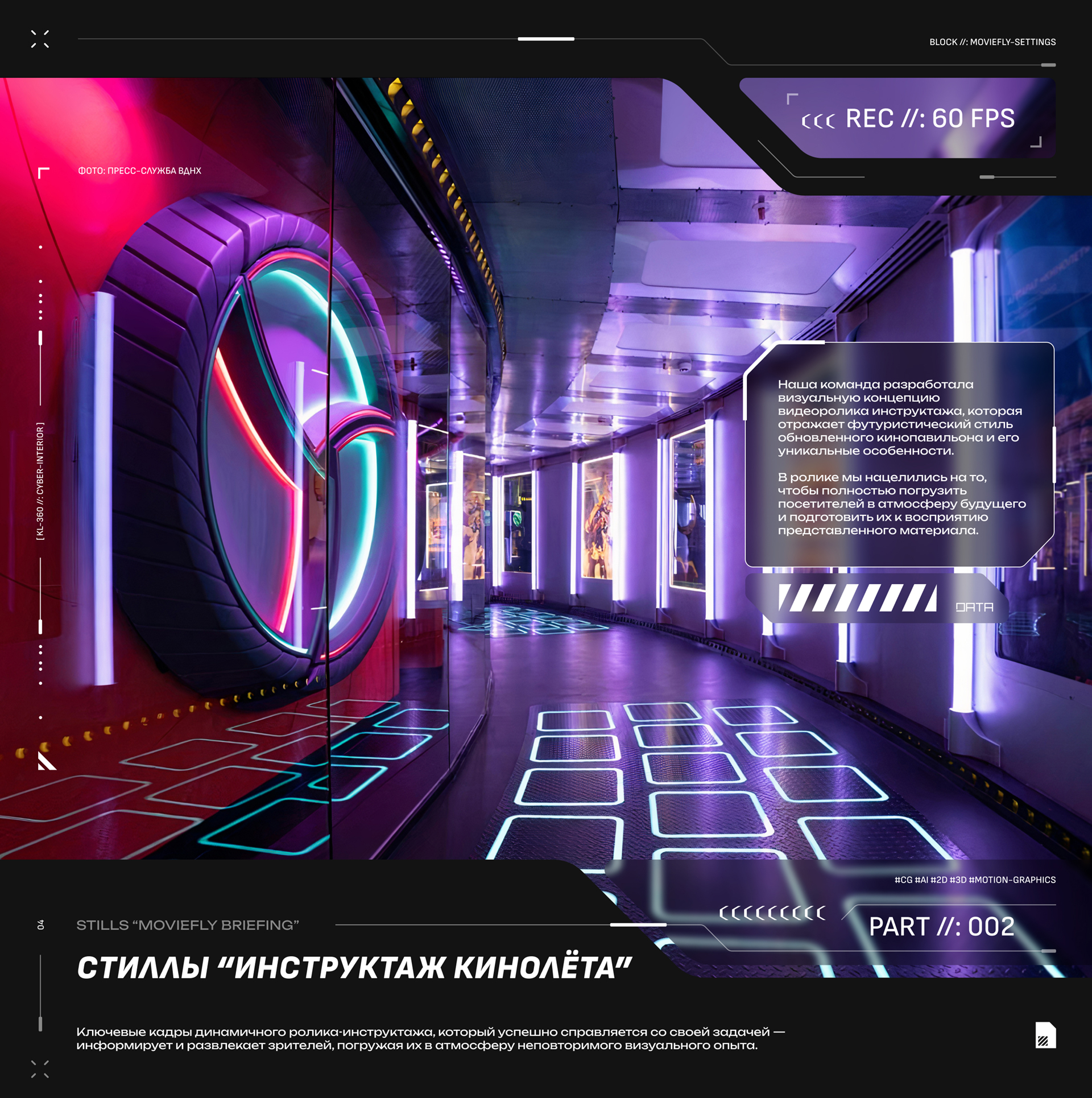Click the corner bracket above photo credit
The height and width of the screenshot is (1098, 1092).
(43, 172)
